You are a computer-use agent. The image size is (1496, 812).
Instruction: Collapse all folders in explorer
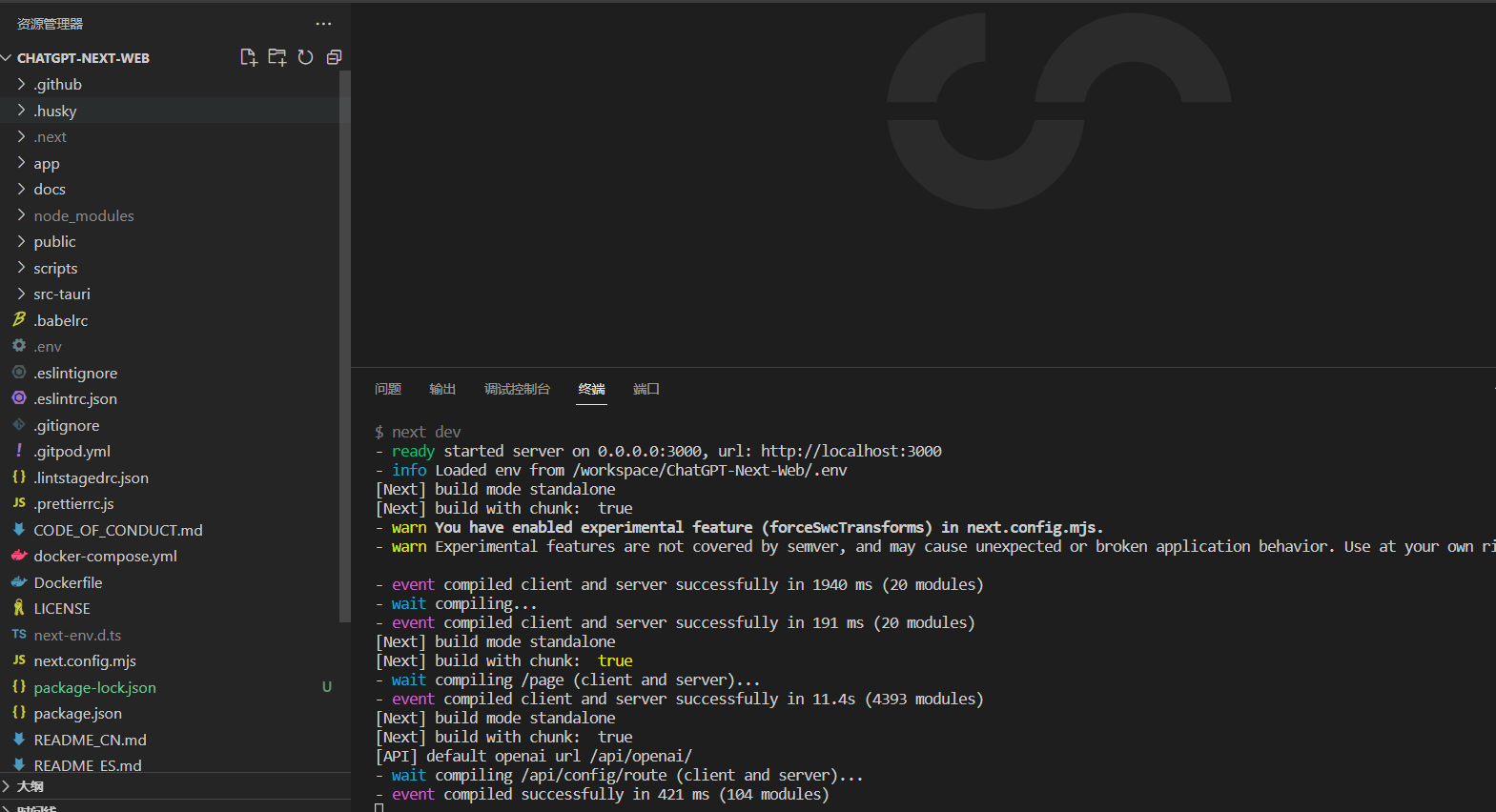tap(334, 57)
